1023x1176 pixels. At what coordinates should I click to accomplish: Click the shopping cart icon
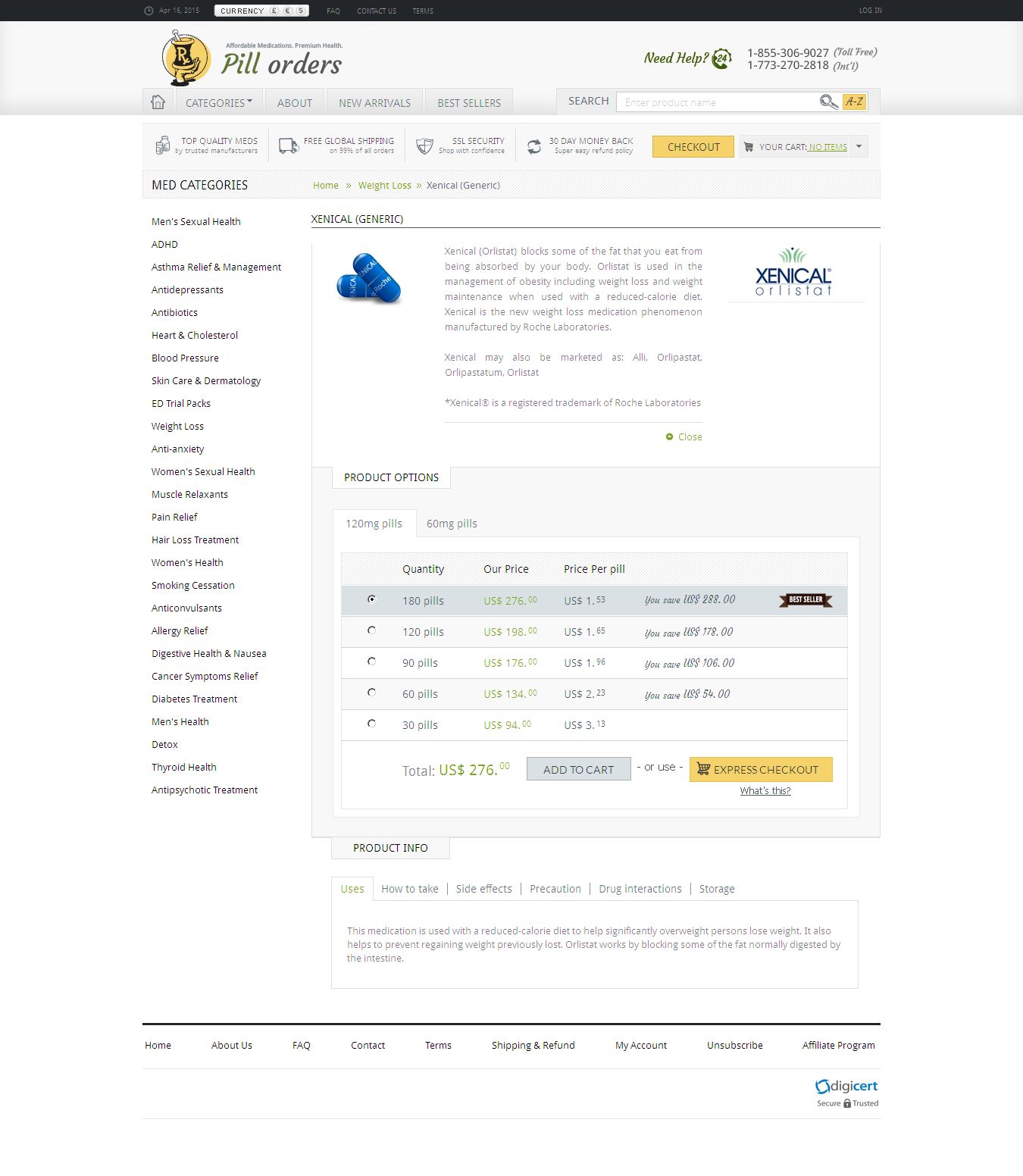pos(749,147)
